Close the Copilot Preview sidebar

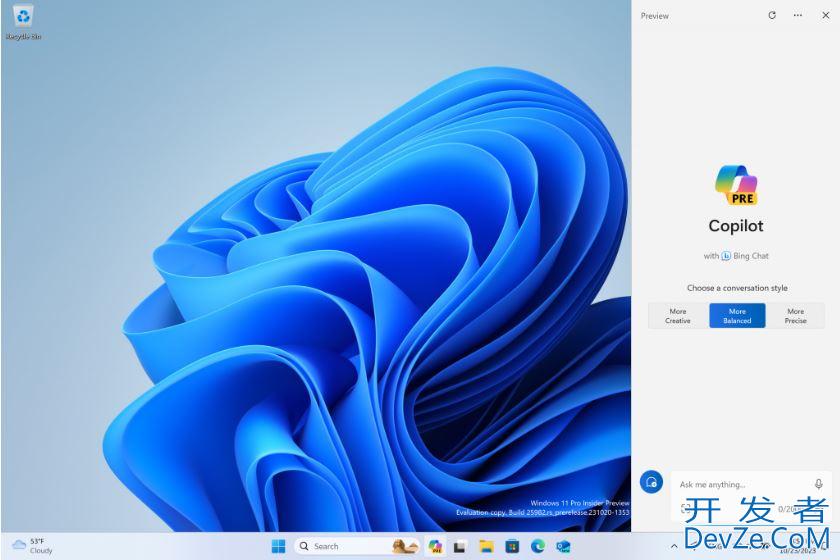point(823,15)
